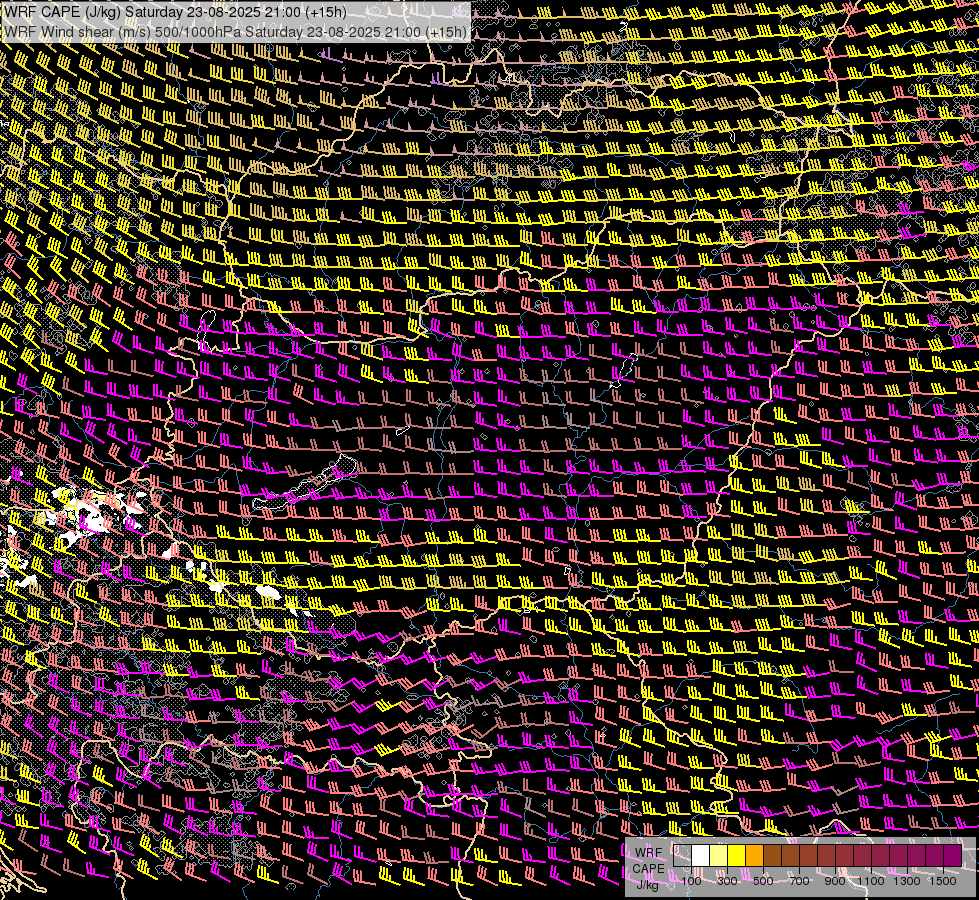Click the '500' legend value
Image resolution: width=979 pixels, height=900 pixels.
coord(763,881)
